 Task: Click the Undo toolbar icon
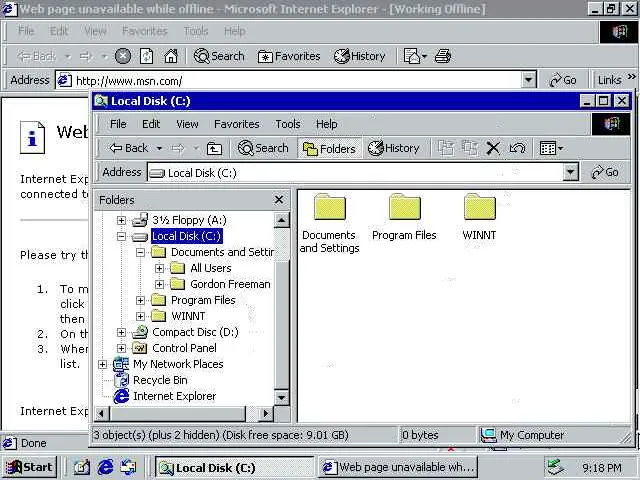coord(517,148)
